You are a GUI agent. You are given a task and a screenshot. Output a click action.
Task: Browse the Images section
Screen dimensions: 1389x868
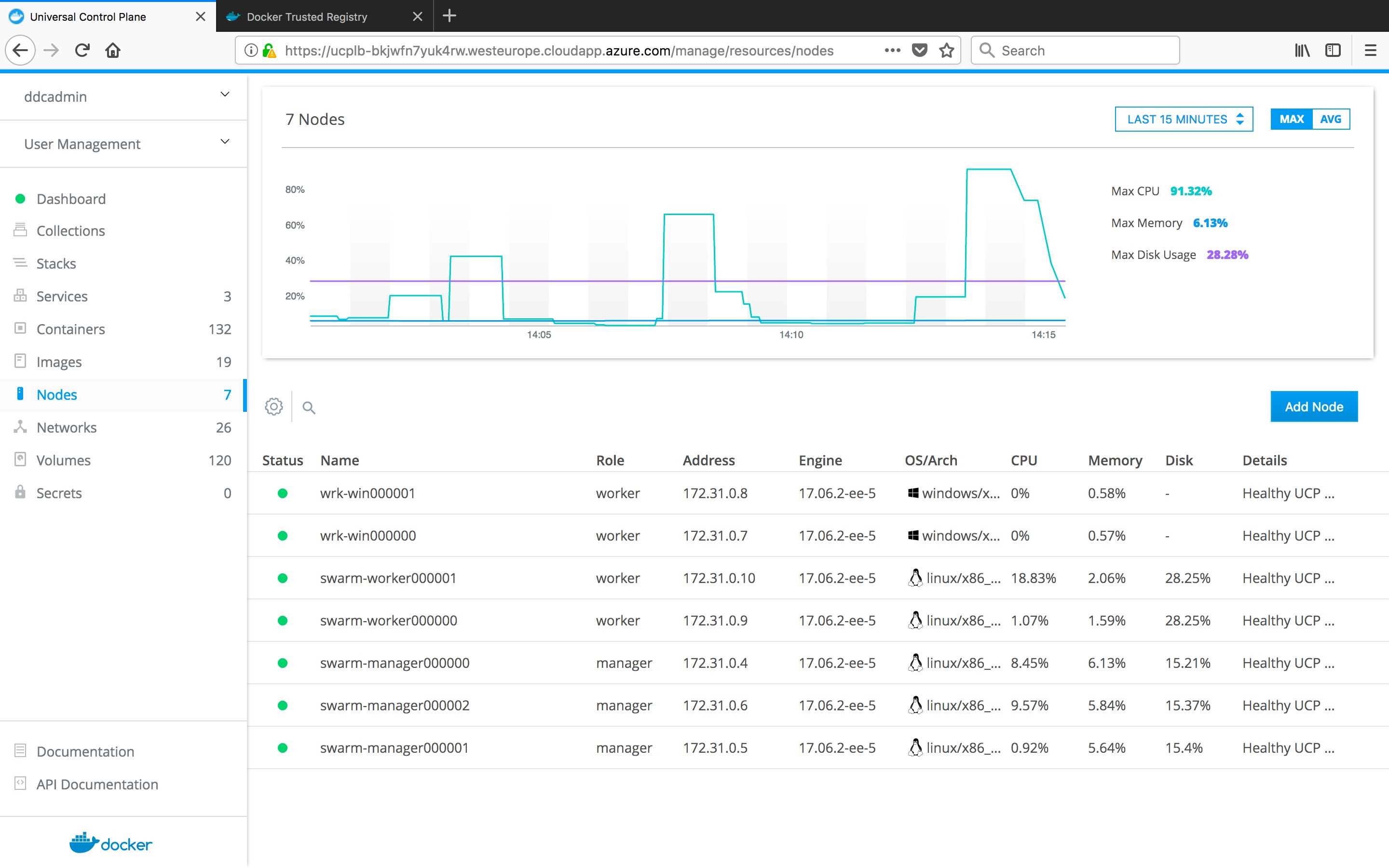pos(59,362)
